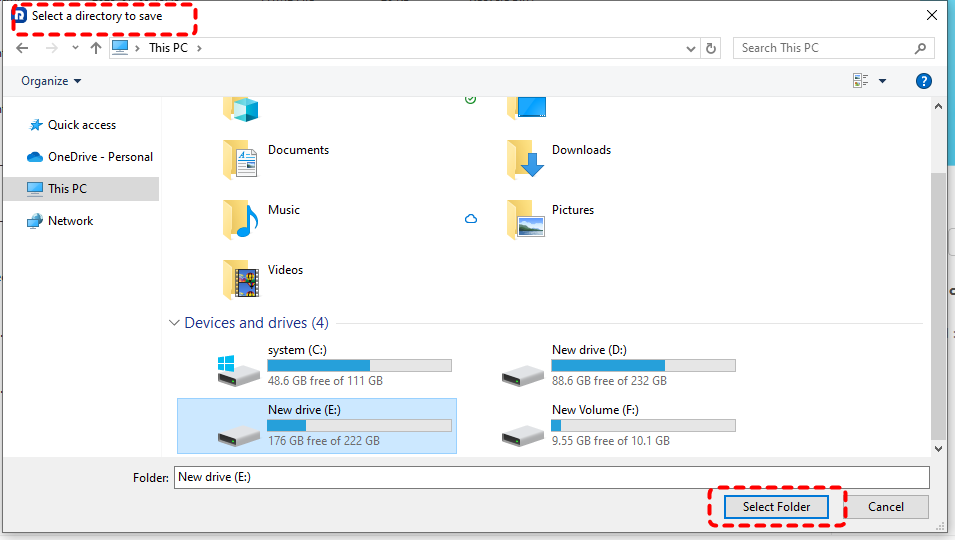Screen dimensions: 955x540
Task: Open the view options dropdown arrow
Action: [883, 81]
